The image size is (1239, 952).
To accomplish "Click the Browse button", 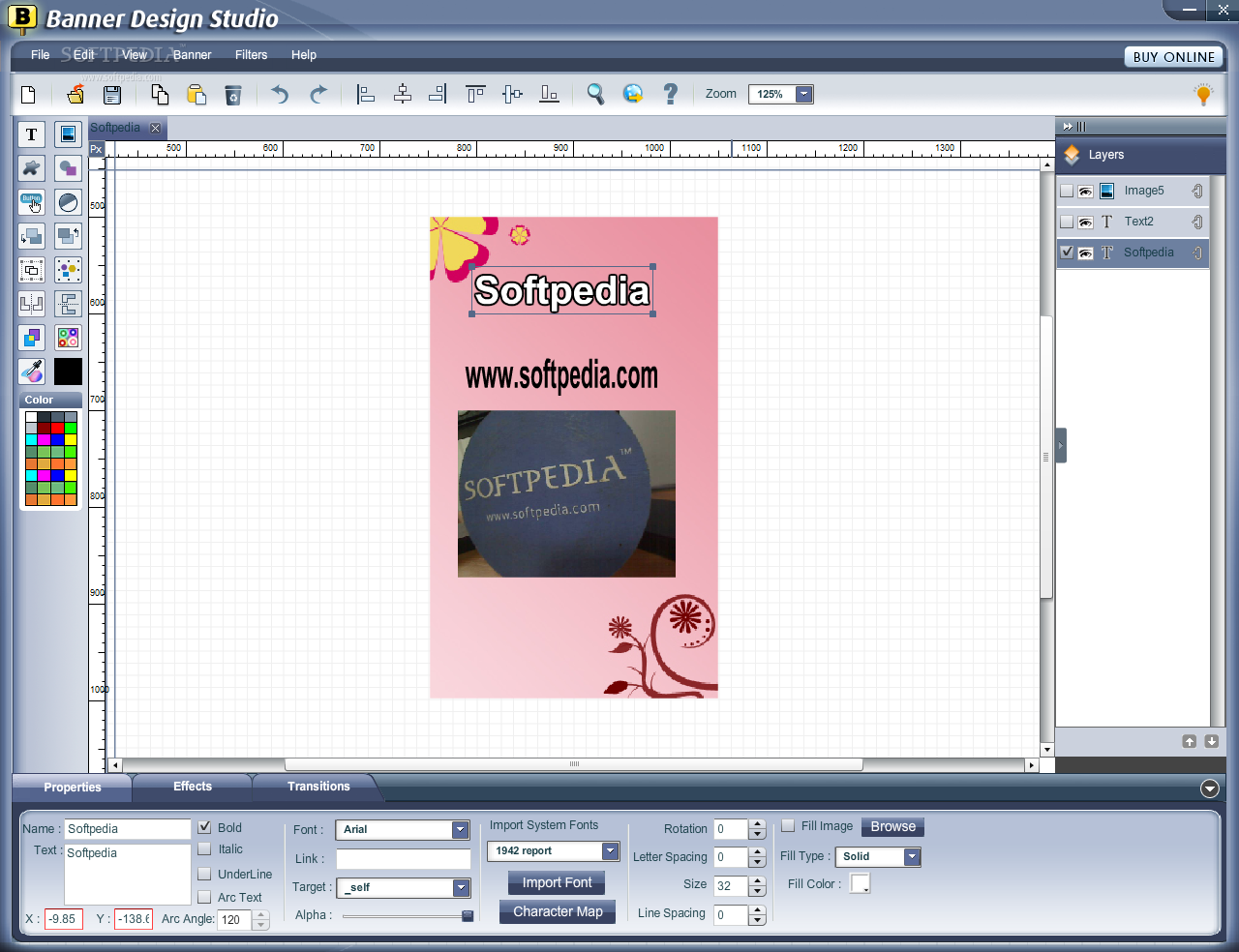I will click(x=892, y=827).
